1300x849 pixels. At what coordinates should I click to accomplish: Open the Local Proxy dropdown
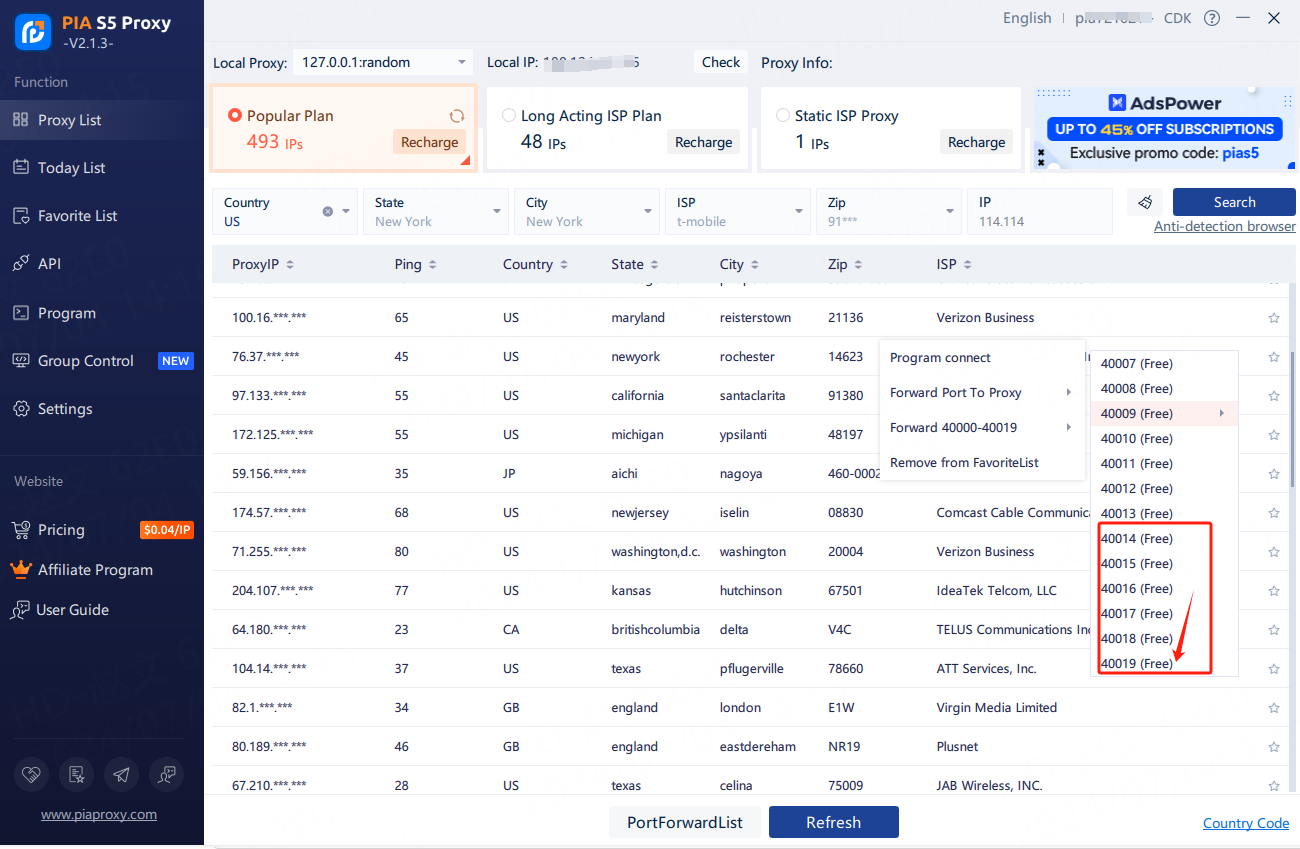point(382,62)
